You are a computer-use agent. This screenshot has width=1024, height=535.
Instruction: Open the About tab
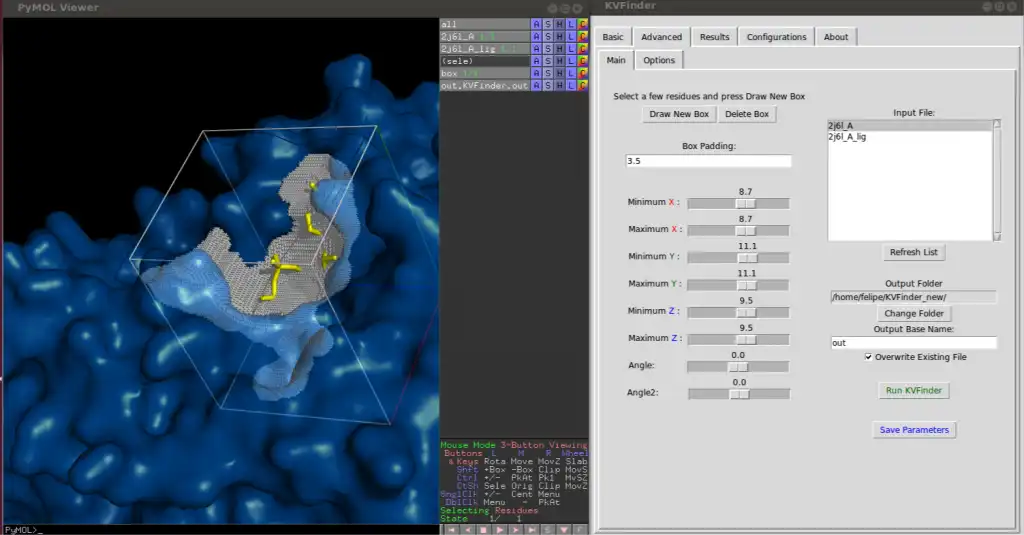tap(836, 37)
